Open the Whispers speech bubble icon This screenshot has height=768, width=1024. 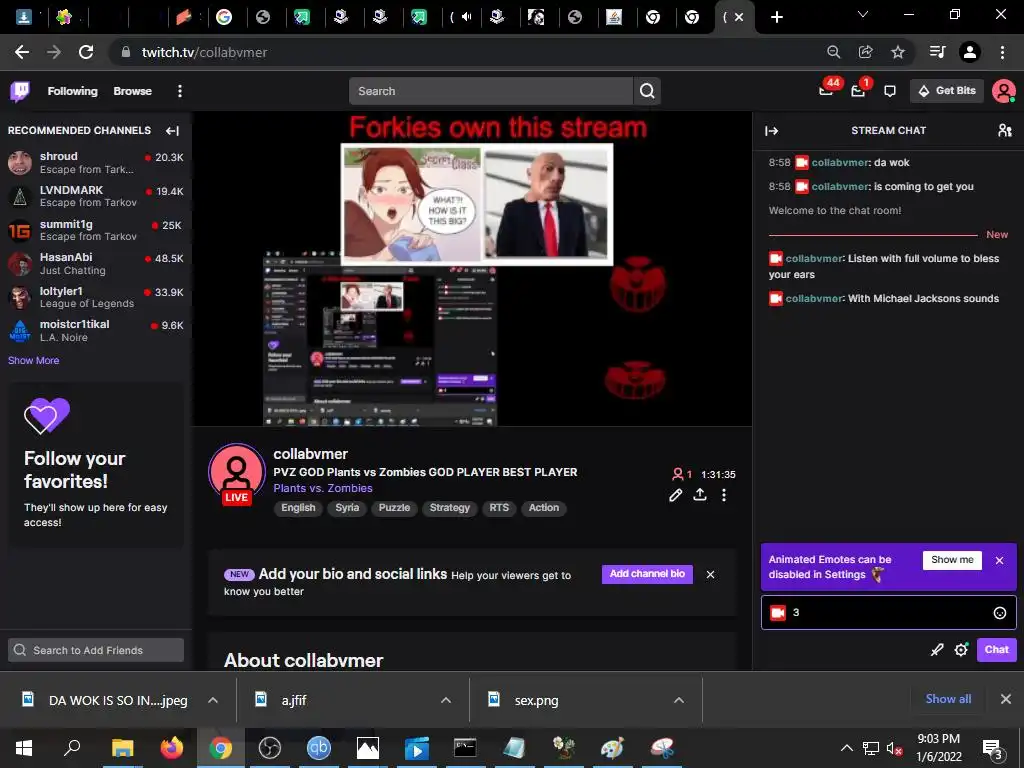tap(889, 91)
